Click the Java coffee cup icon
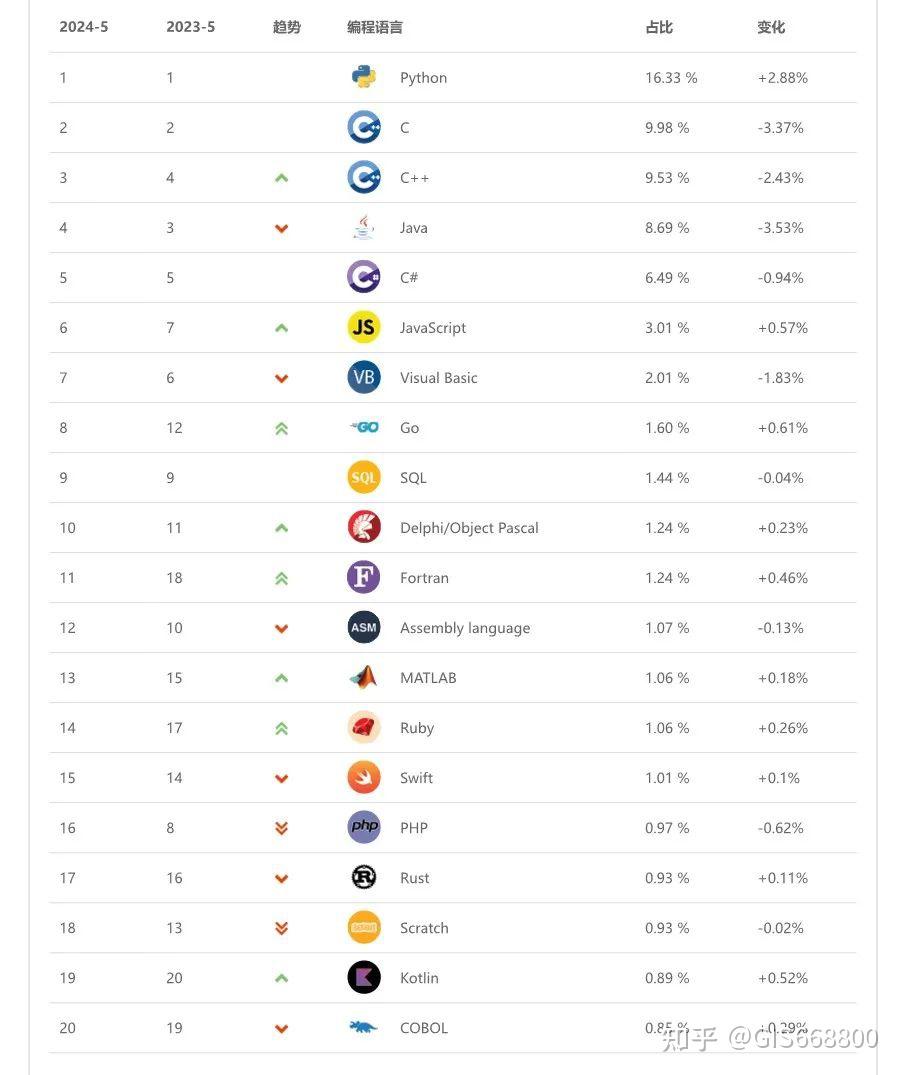This screenshot has width=901, height=1075. click(x=364, y=228)
